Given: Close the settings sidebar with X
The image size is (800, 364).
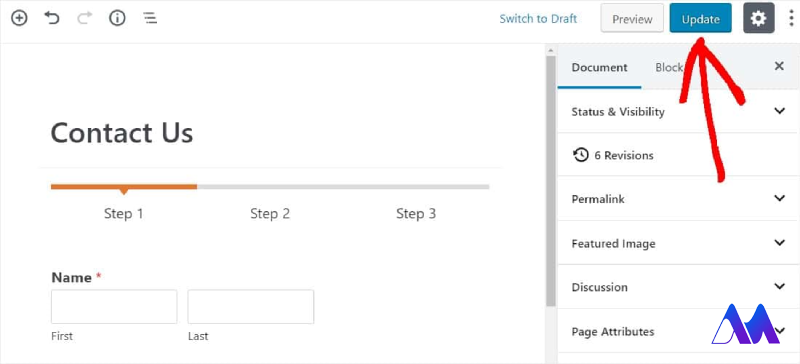Looking at the screenshot, I should click(x=779, y=66).
